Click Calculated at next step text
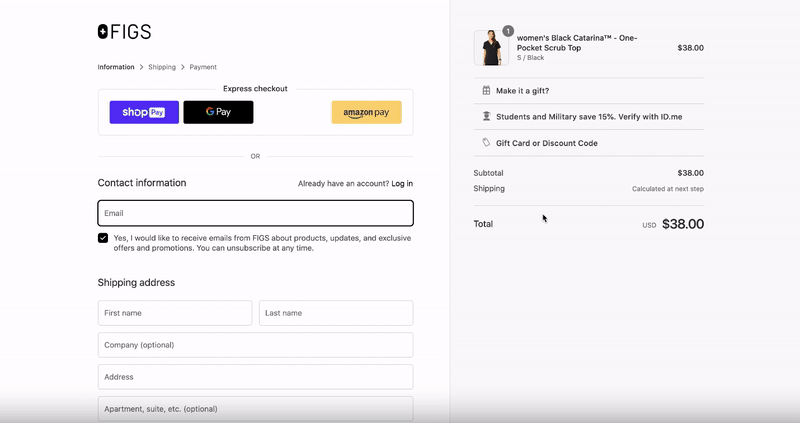800x423 pixels. [668, 189]
